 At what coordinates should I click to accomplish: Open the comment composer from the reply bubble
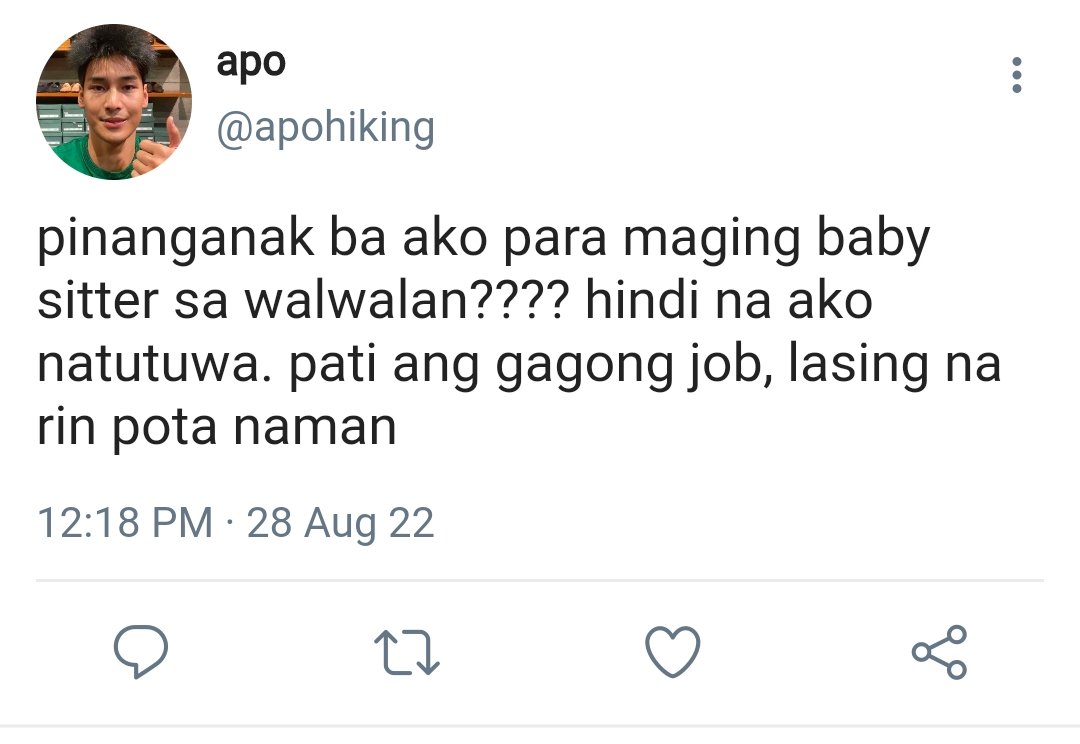pos(141,652)
